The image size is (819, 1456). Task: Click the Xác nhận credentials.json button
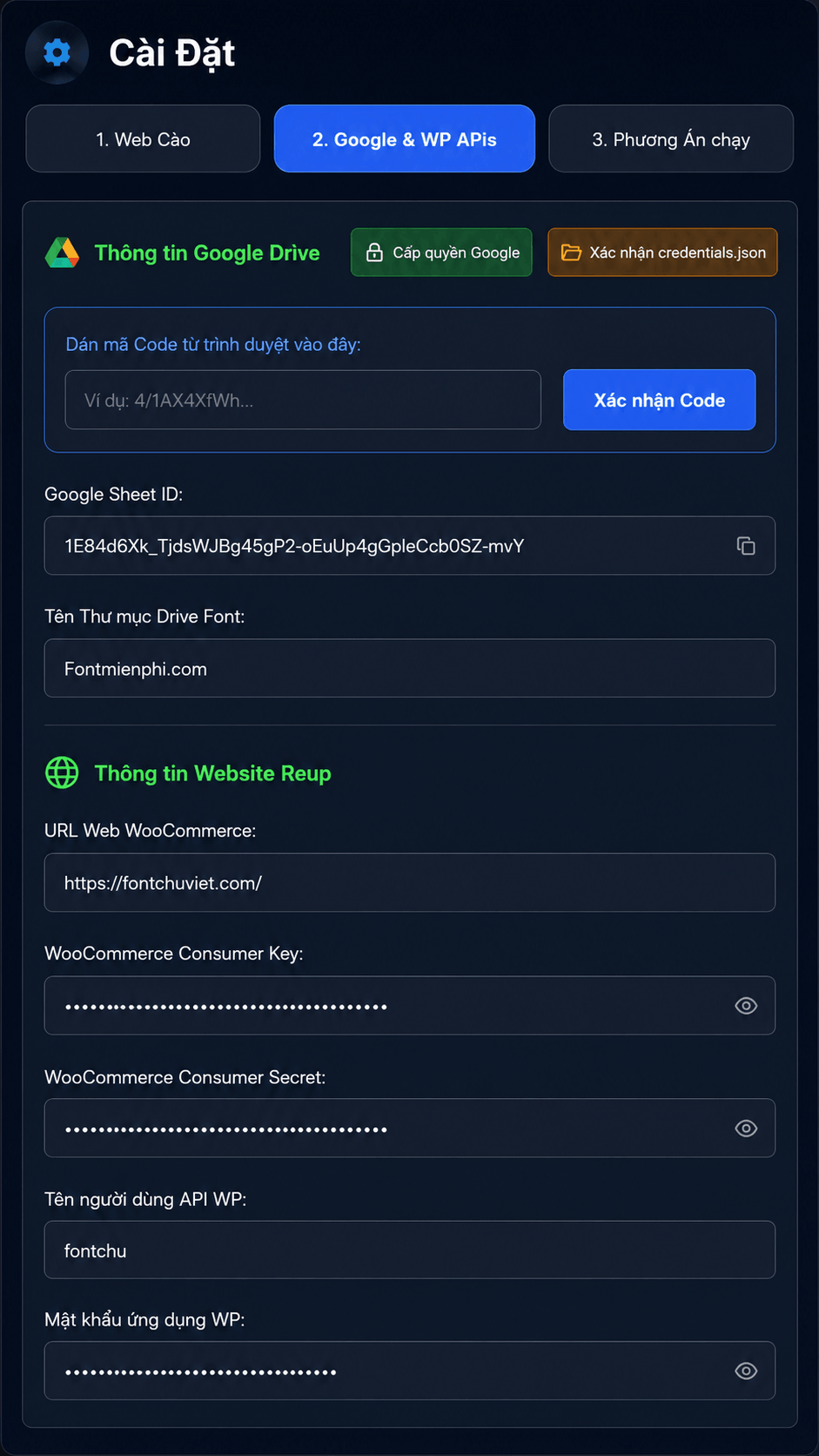[662, 253]
